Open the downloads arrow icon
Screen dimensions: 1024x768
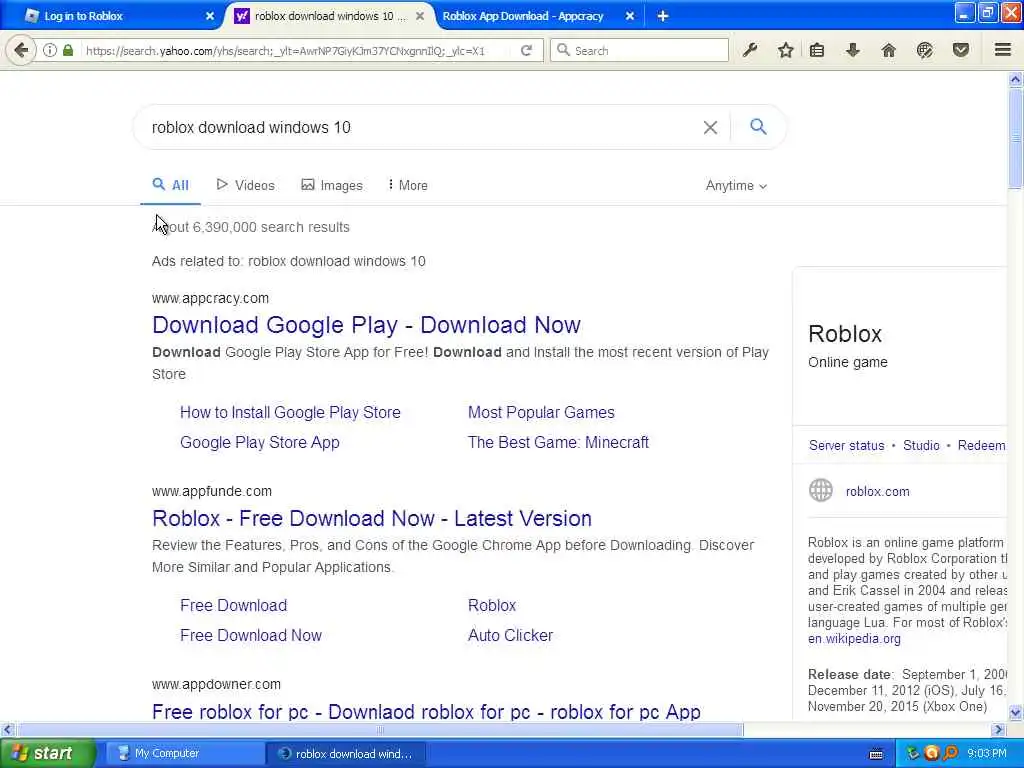tap(853, 50)
